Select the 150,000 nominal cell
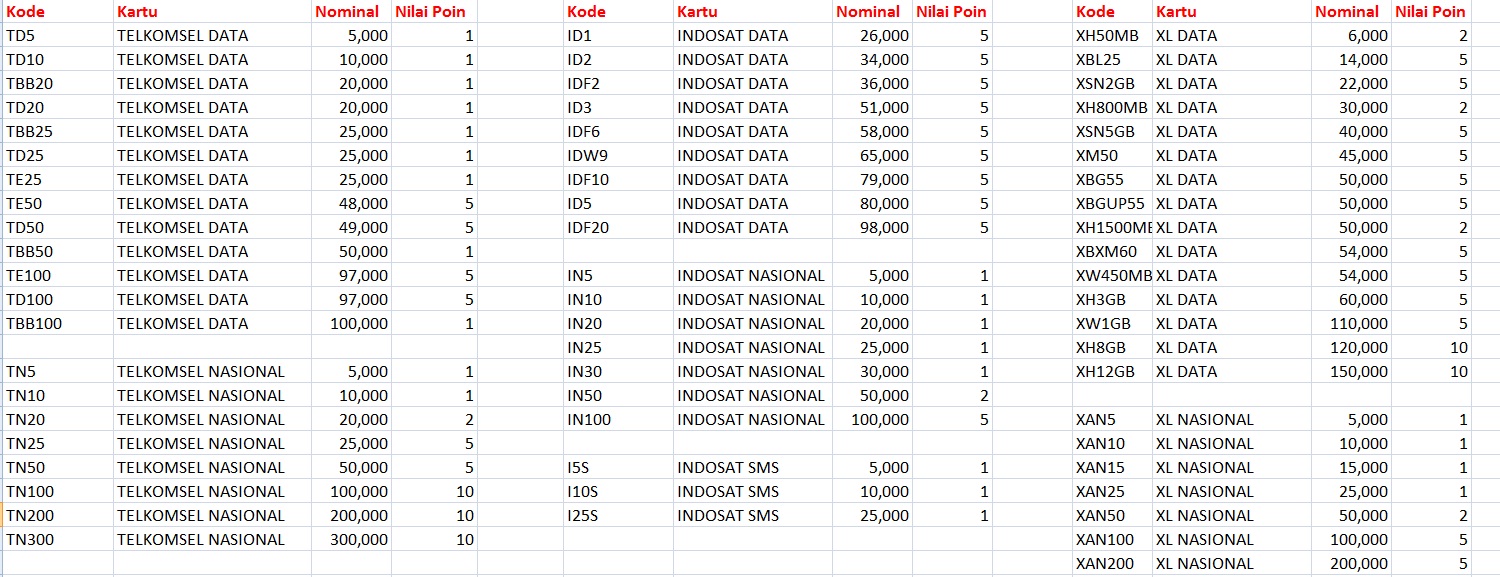 pyautogui.click(x=1351, y=371)
